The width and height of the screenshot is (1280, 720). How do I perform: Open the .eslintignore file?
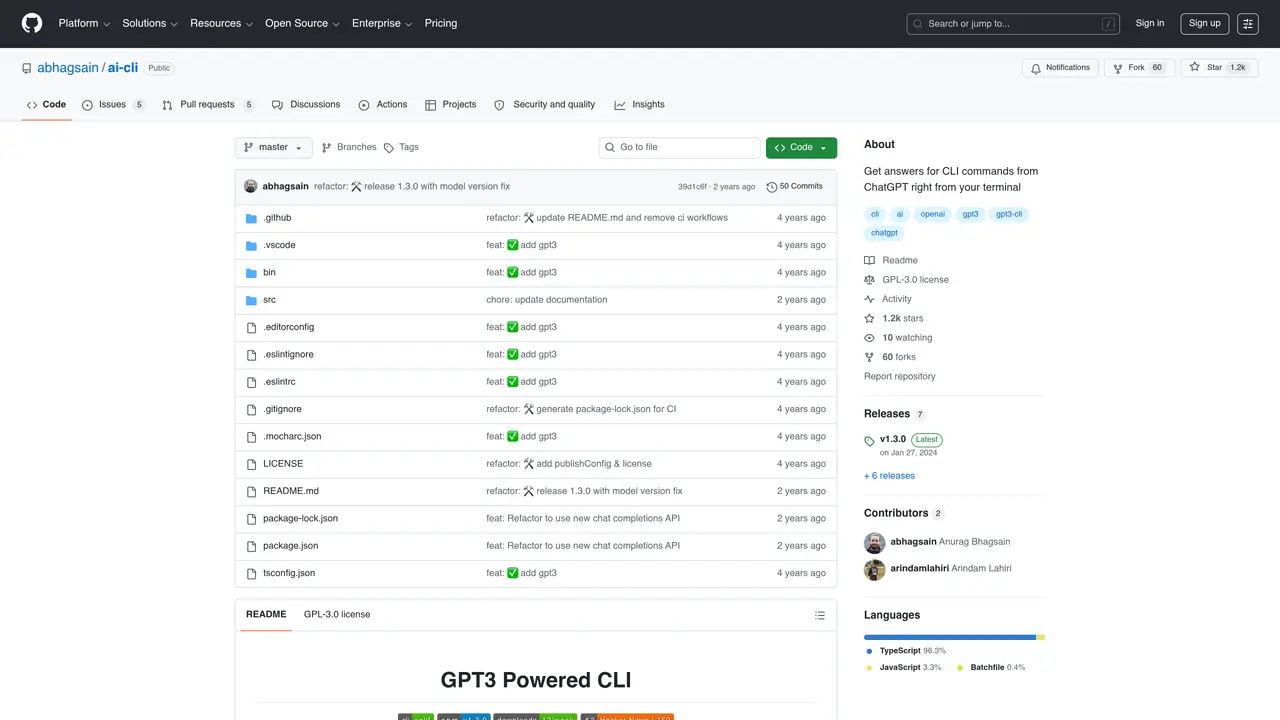[288, 355]
